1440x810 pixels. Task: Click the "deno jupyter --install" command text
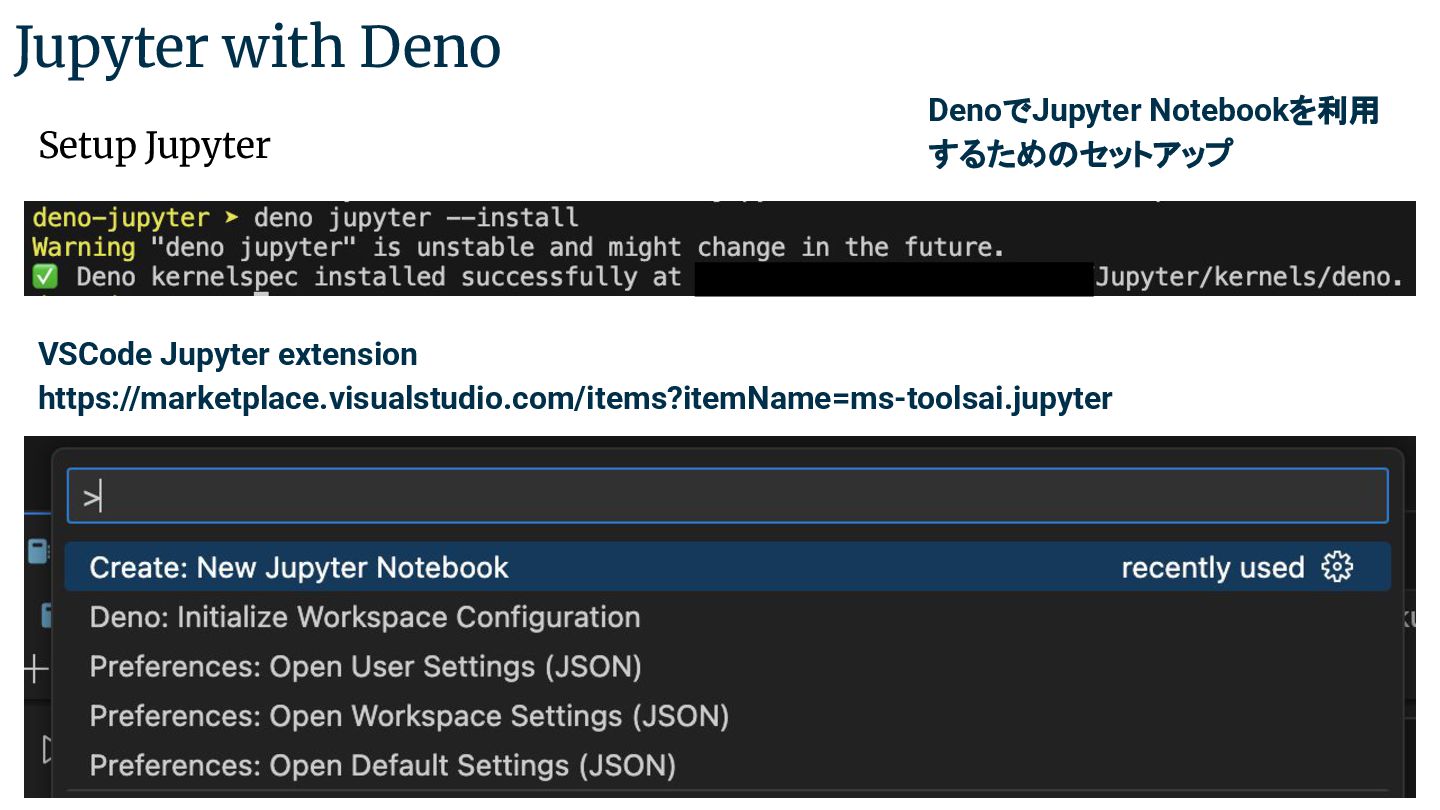tap(416, 217)
